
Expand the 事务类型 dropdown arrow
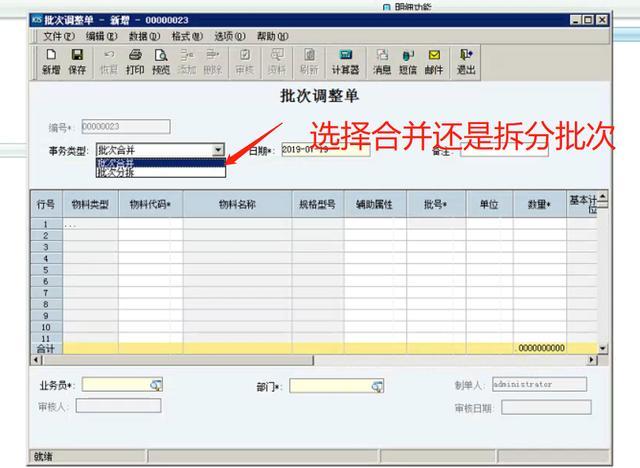point(218,150)
